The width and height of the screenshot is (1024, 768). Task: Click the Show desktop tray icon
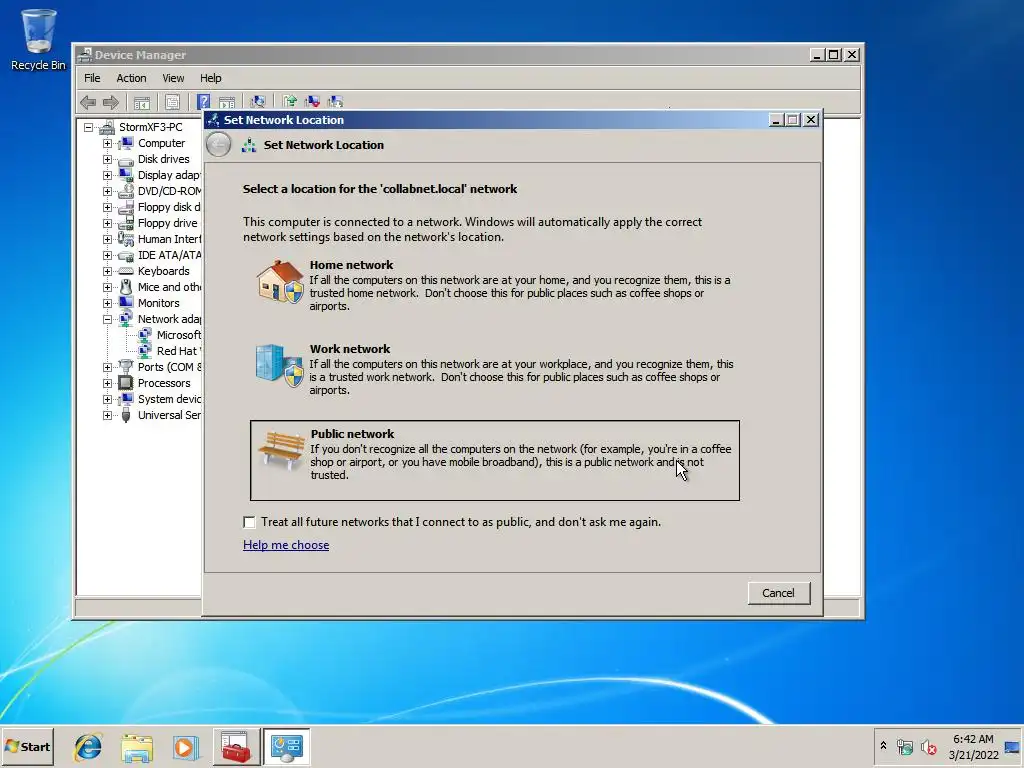1012,747
